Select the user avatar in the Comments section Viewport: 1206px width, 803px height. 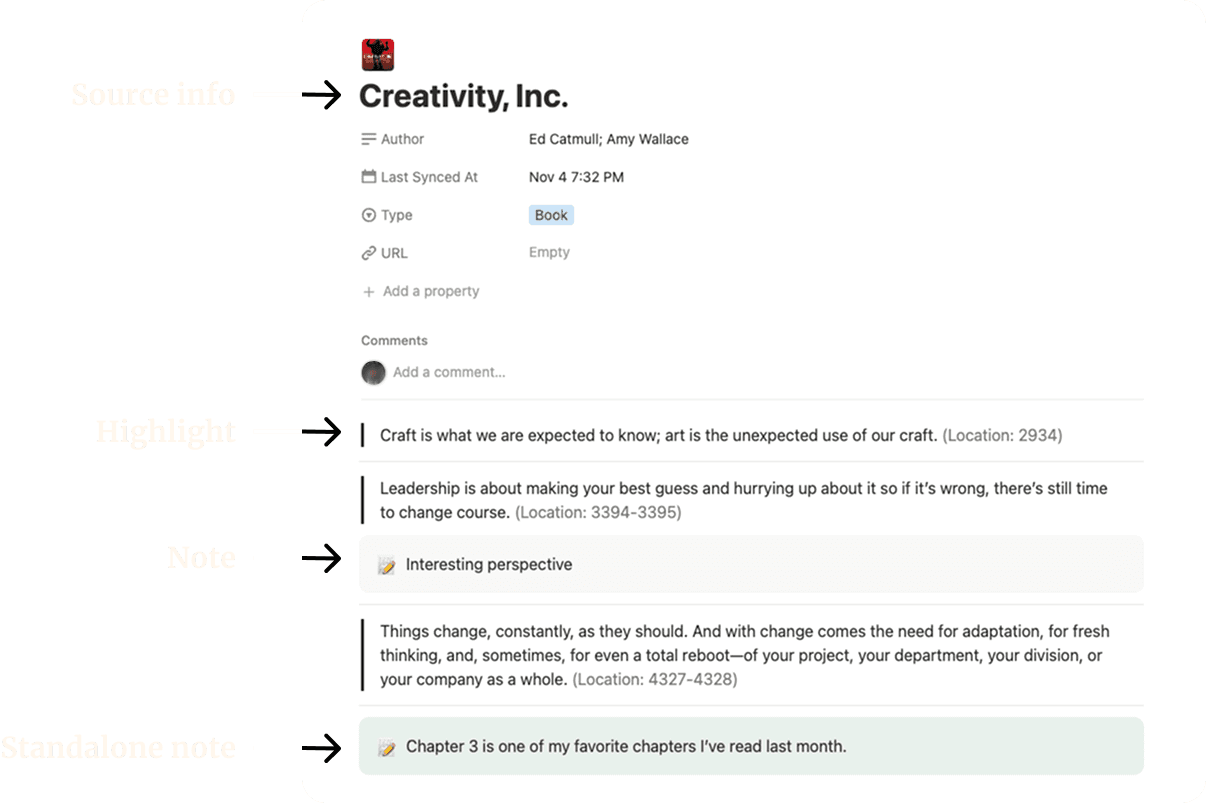point(373,372)
